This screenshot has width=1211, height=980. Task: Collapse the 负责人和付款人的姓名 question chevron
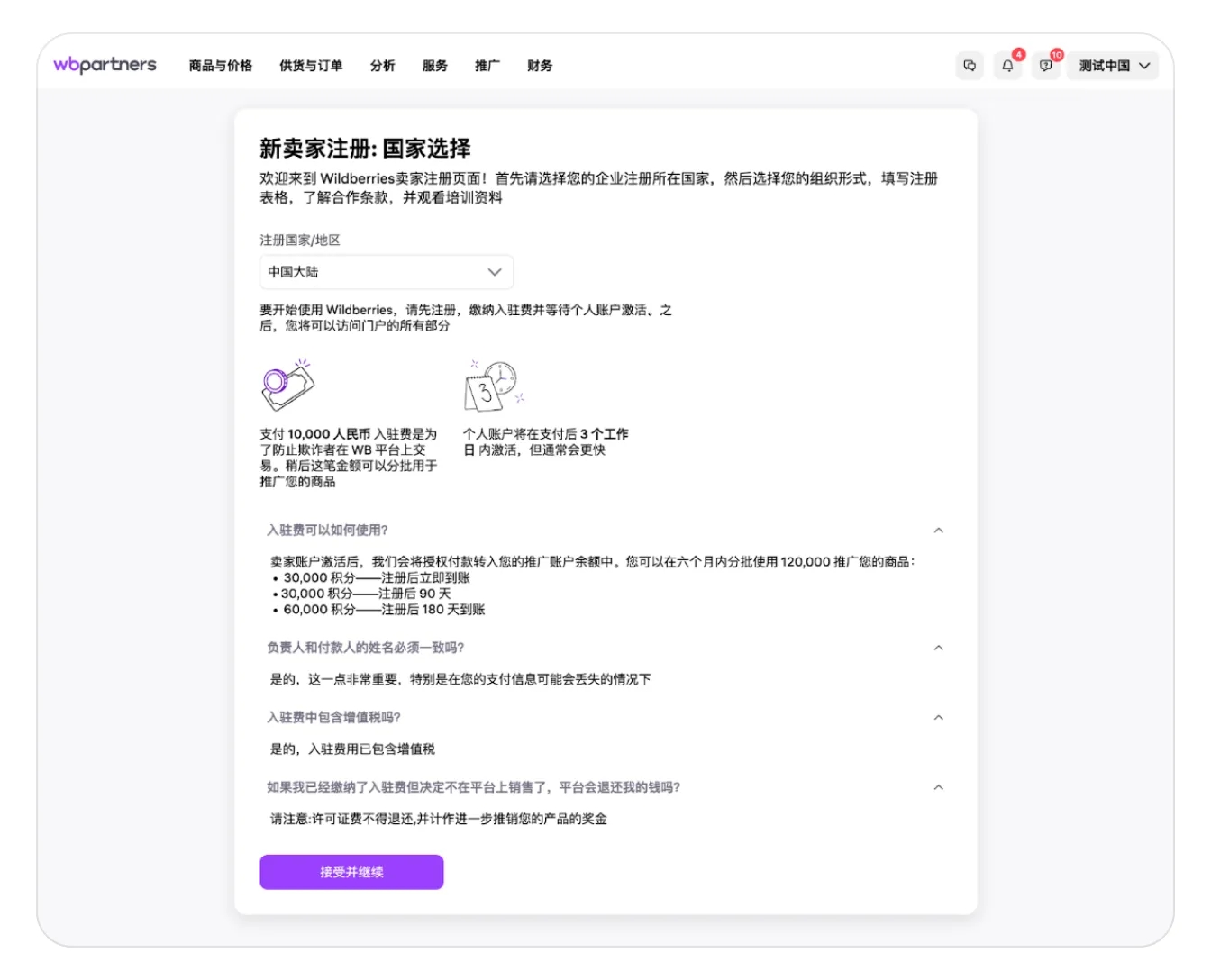click(938, 648)
